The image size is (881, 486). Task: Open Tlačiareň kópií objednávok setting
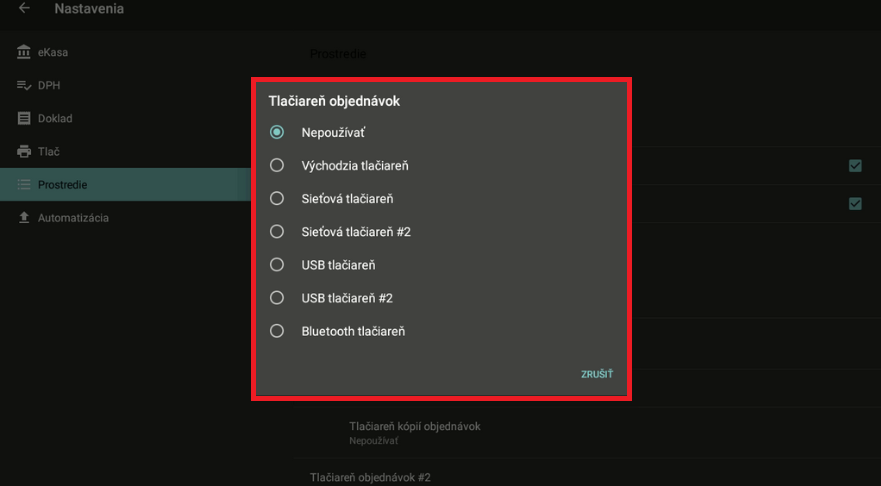(x=415, y=432)
